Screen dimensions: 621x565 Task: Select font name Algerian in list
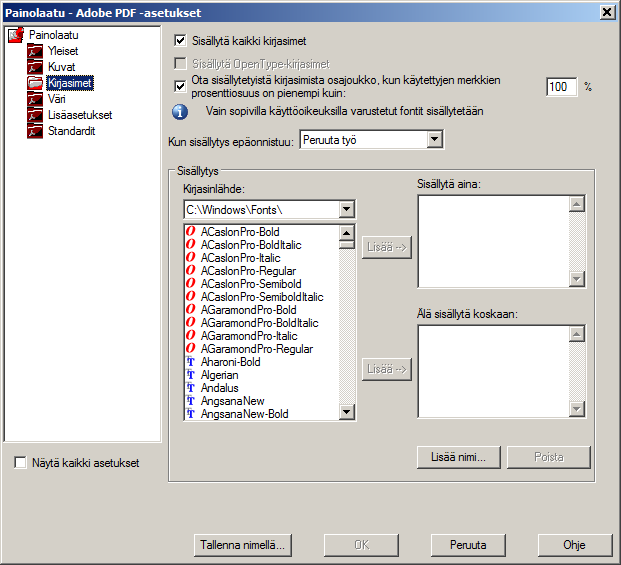tap(220, 375)
